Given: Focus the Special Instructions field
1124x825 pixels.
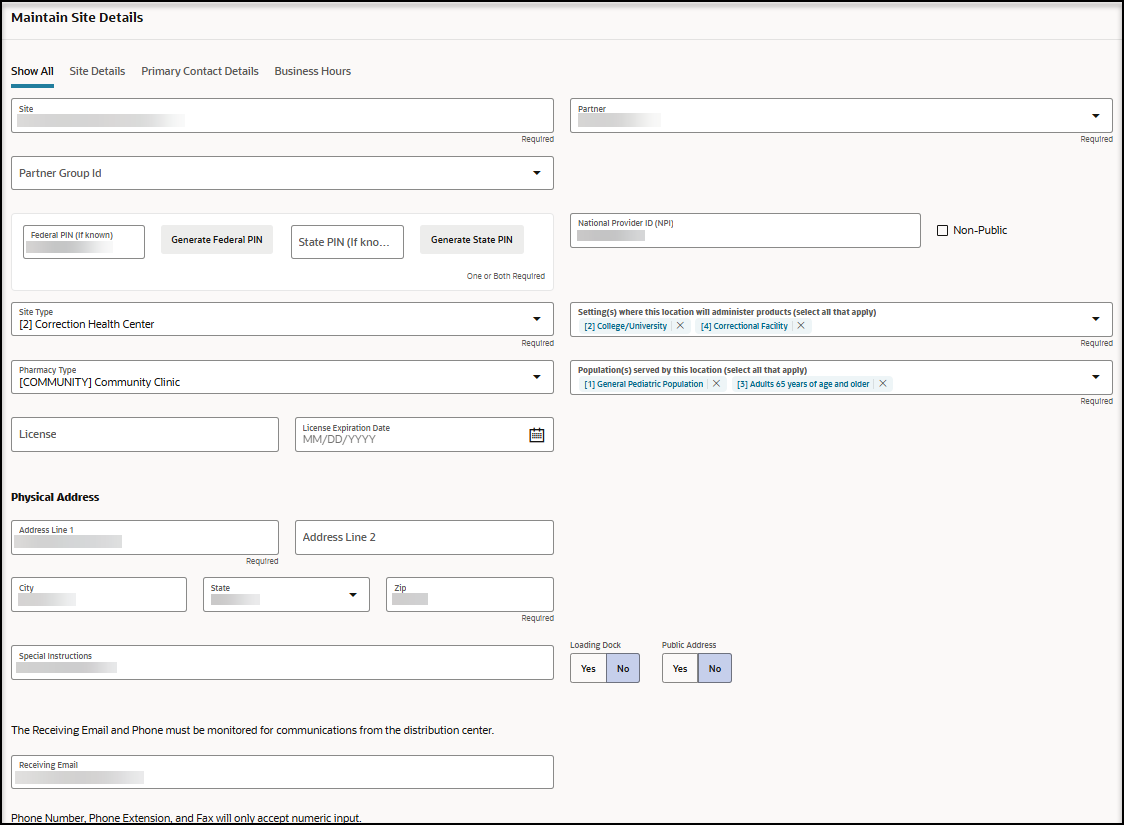Looking at the screenshot, I should (282, 662).
